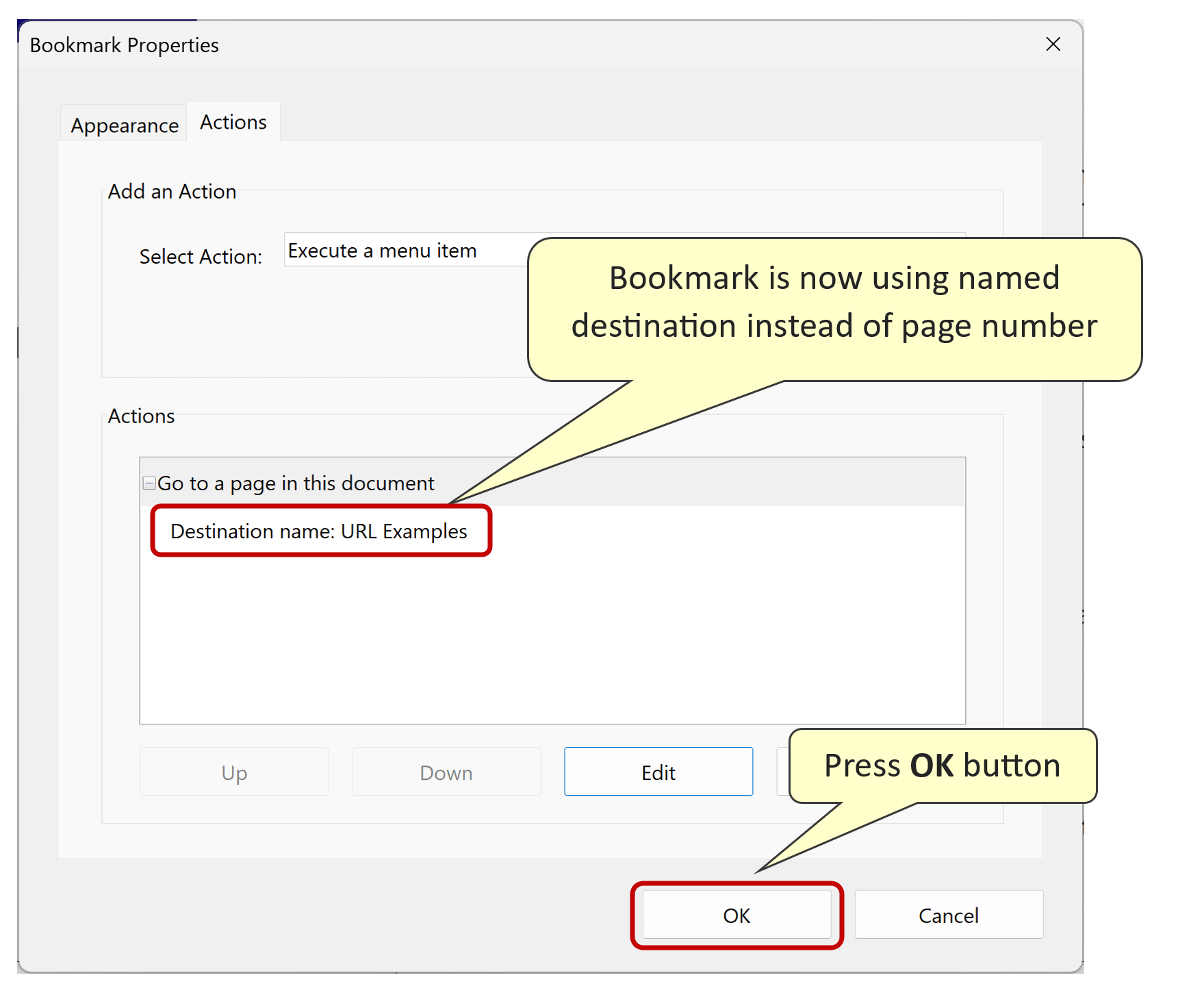Select the Actions tab
The width and height of the screenshot is (1204, 997).
click(x=233, y=122)
